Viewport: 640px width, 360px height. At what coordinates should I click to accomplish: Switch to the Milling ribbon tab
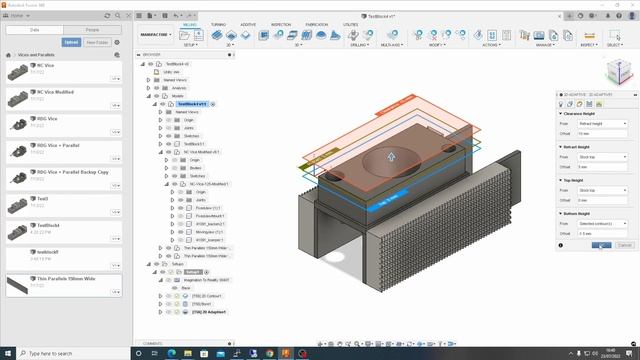pyautogui.click(x=189, y=25)
